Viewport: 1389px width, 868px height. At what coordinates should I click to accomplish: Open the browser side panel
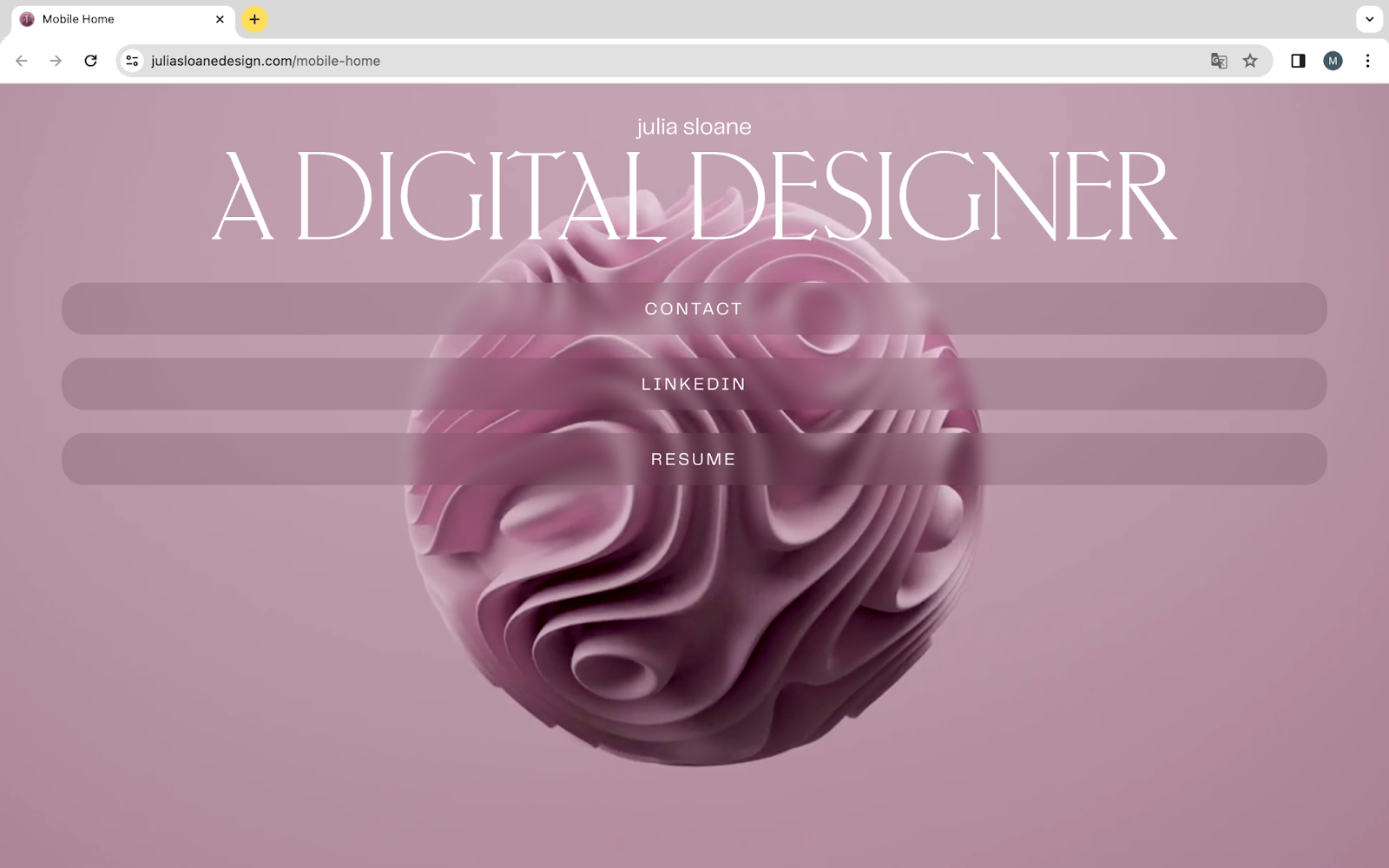tap(1298, 61)
